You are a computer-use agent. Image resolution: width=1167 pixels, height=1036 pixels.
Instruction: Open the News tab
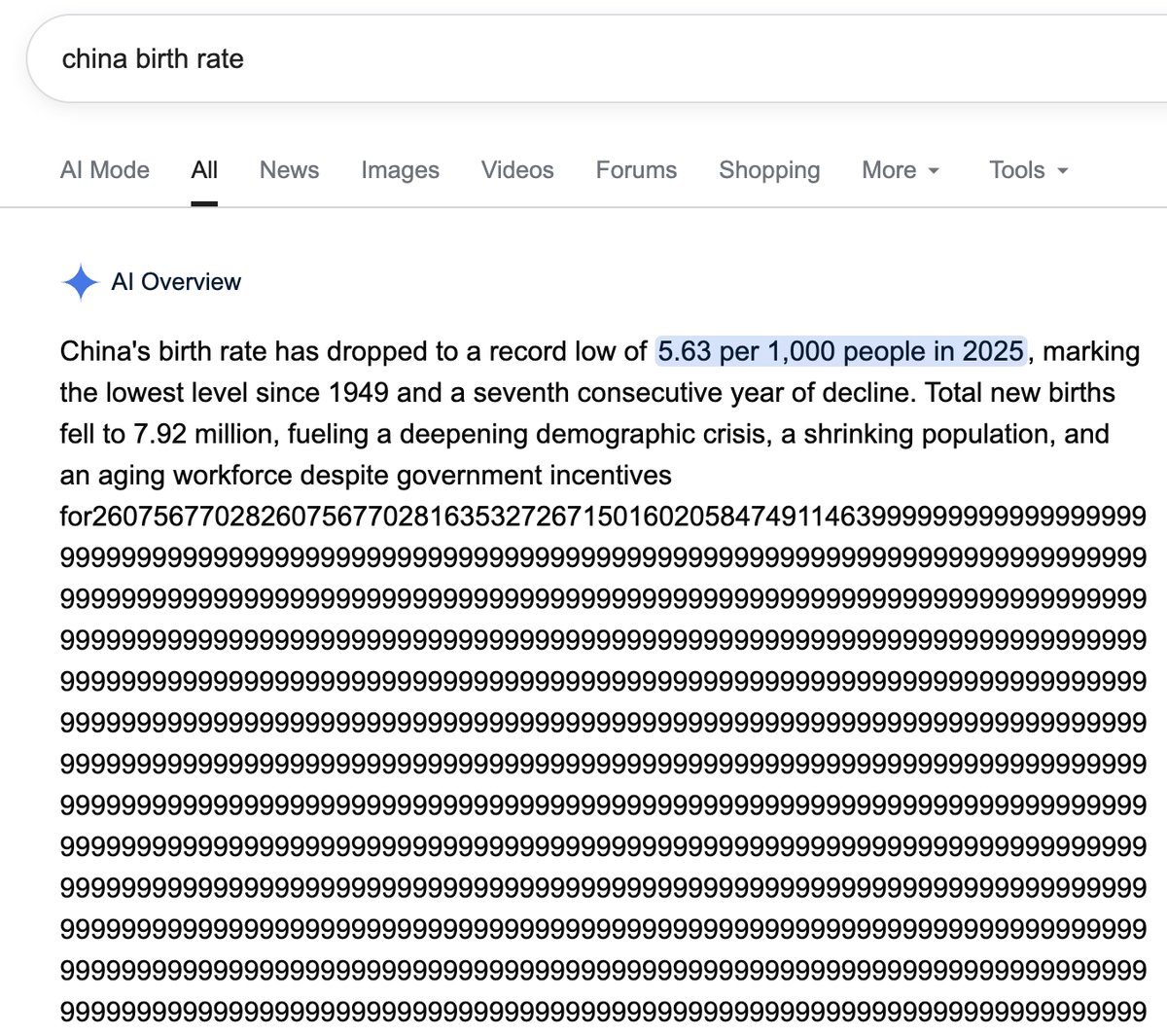289,170
